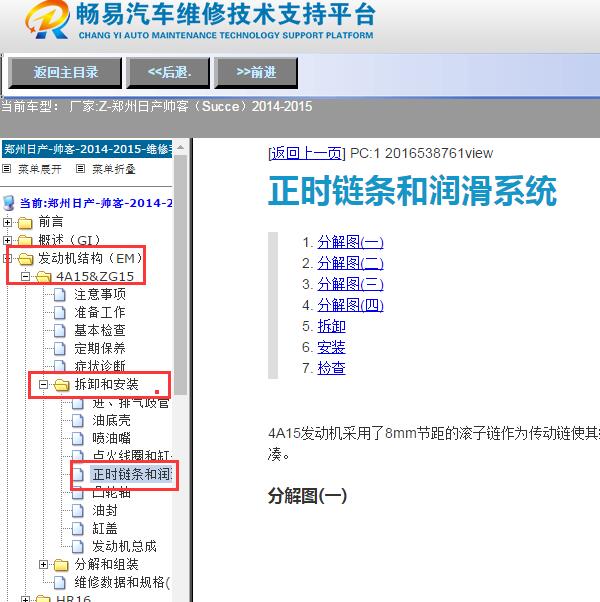Jump to 分解图(三) link
This screenshot has width=600, height=602.
350,284
